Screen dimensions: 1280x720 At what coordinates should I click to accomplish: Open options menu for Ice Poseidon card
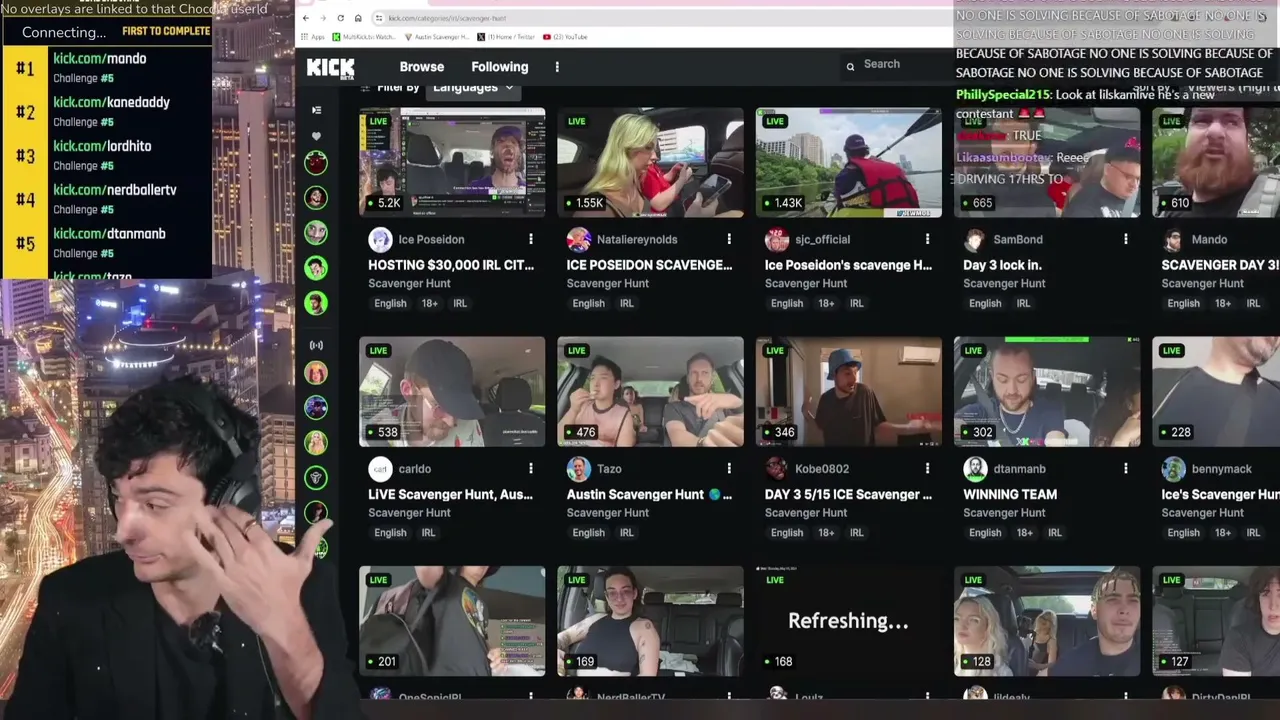click(x=531, y=239)
